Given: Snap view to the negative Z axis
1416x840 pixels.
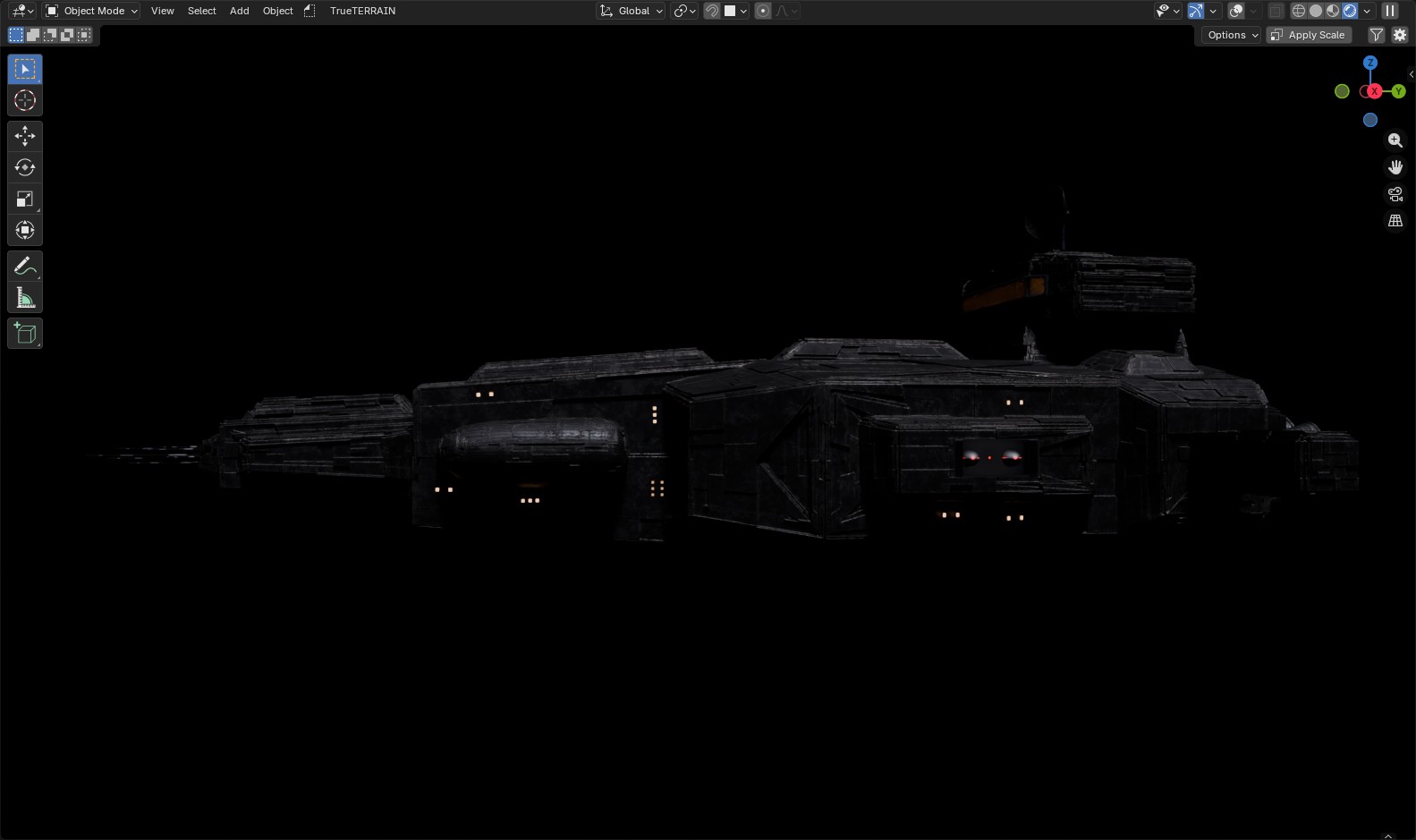Looking at the screenshot, I should (x=1370, y=120).
